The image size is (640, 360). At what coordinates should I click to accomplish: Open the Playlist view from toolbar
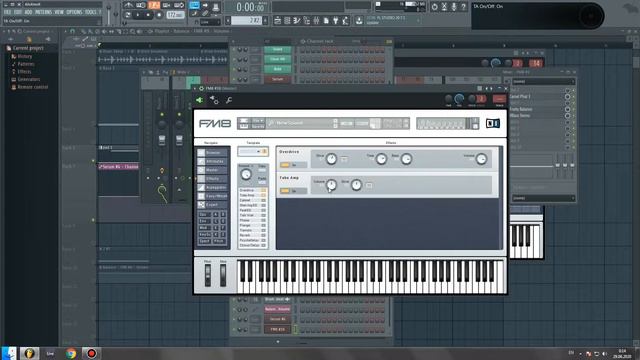pyautogui.click(x=278, y=20)
